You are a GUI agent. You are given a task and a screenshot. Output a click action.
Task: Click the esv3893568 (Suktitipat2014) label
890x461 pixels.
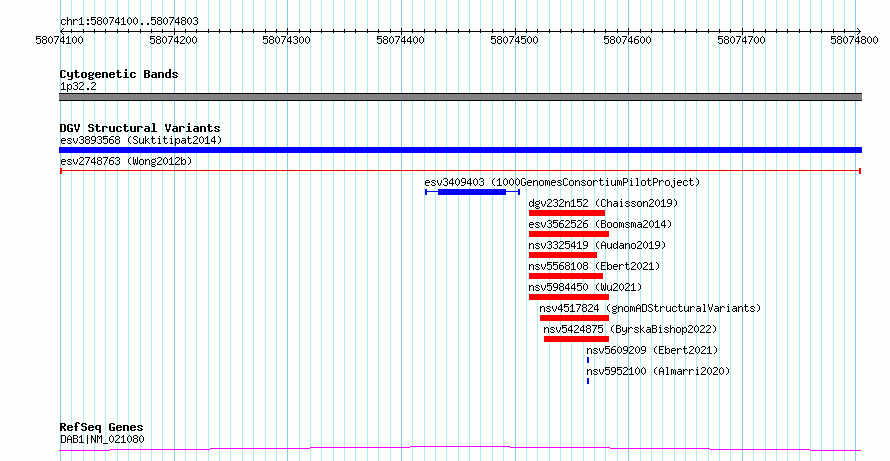click(141, 140)
